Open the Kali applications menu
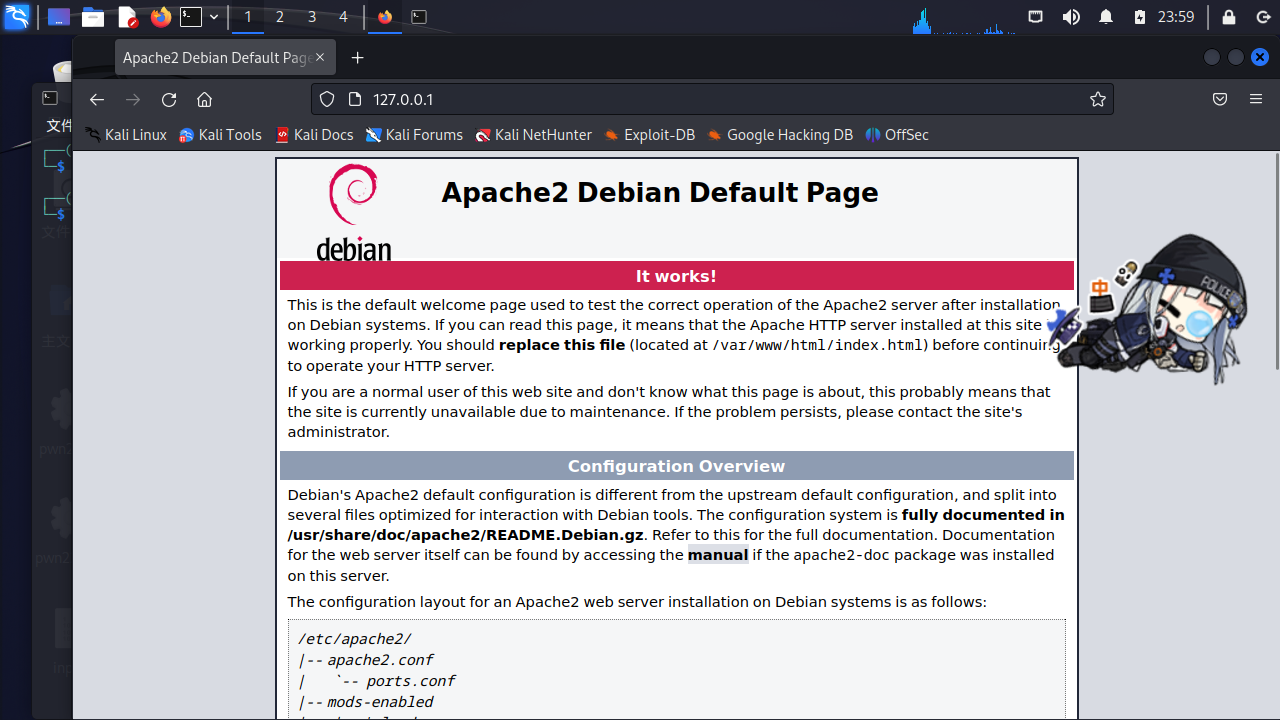Image resolution: width=1280 pixels, height=720 pixels. [17, 17]
